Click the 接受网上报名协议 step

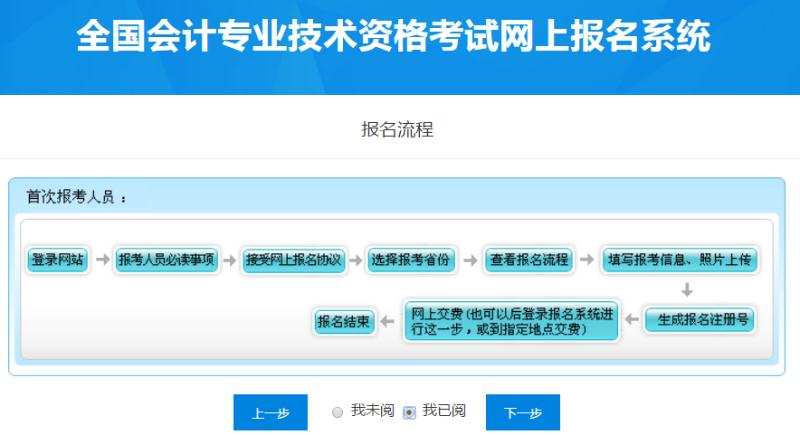point(293,260)
